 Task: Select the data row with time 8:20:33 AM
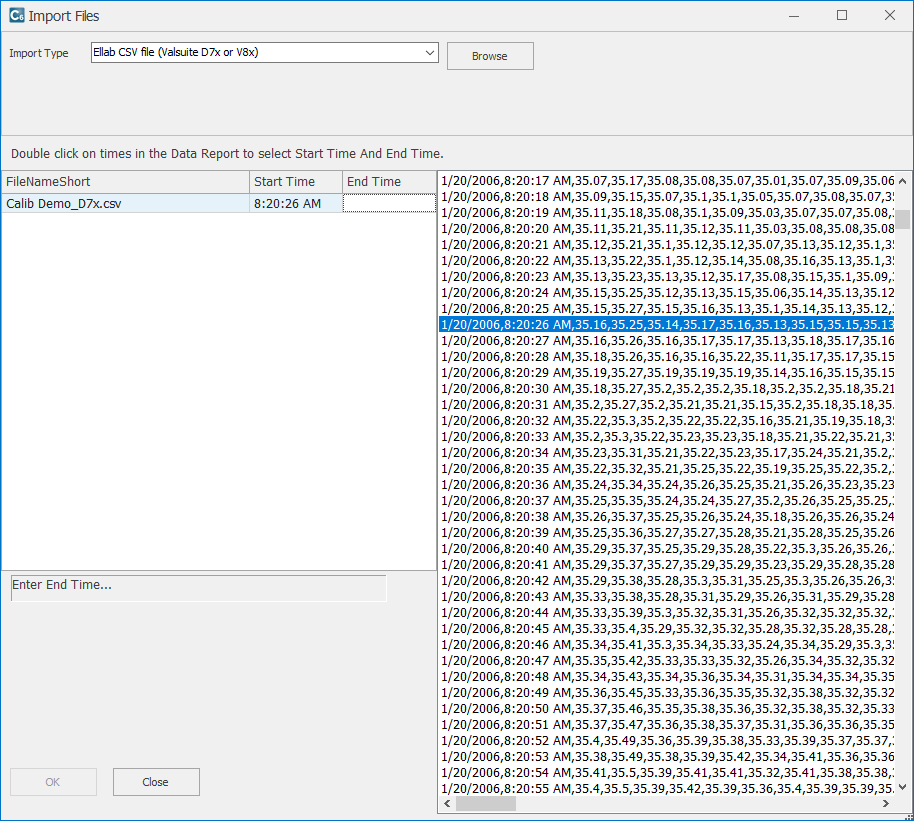tap(667, 437)
